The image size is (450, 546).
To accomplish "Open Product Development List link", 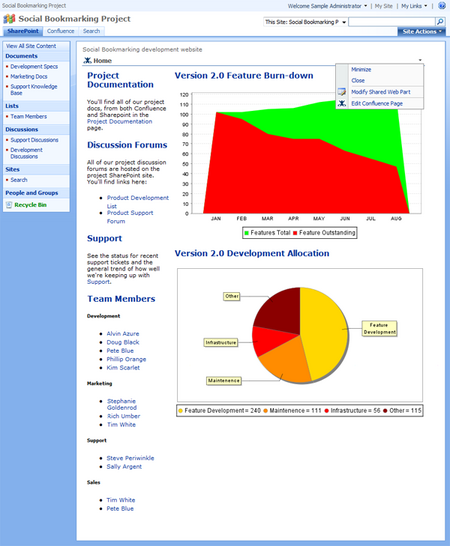I will pyautogui.click(x=138, y=202).
